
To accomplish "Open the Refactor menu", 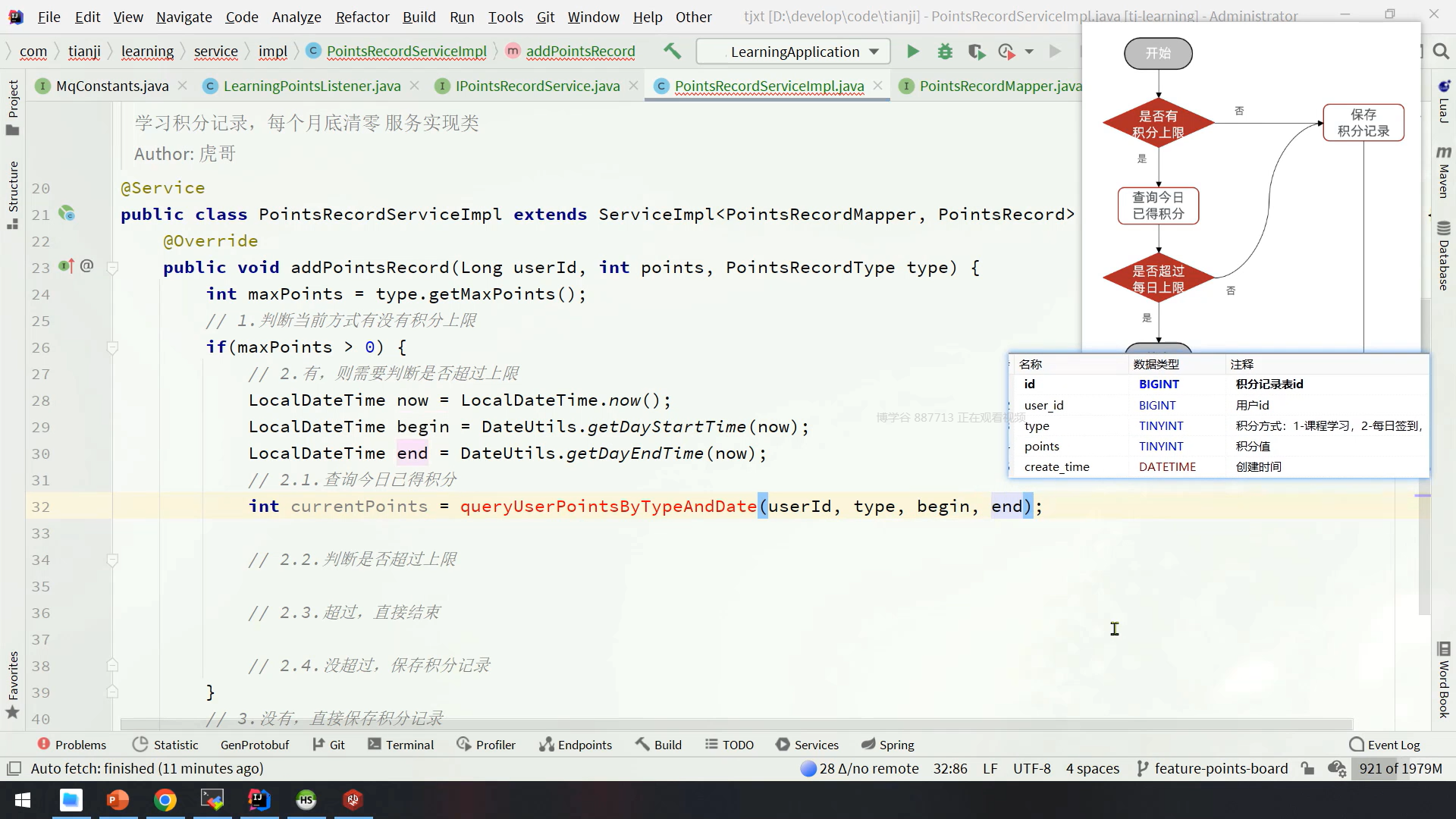I will pyautogui.click(x=362, y=17).
